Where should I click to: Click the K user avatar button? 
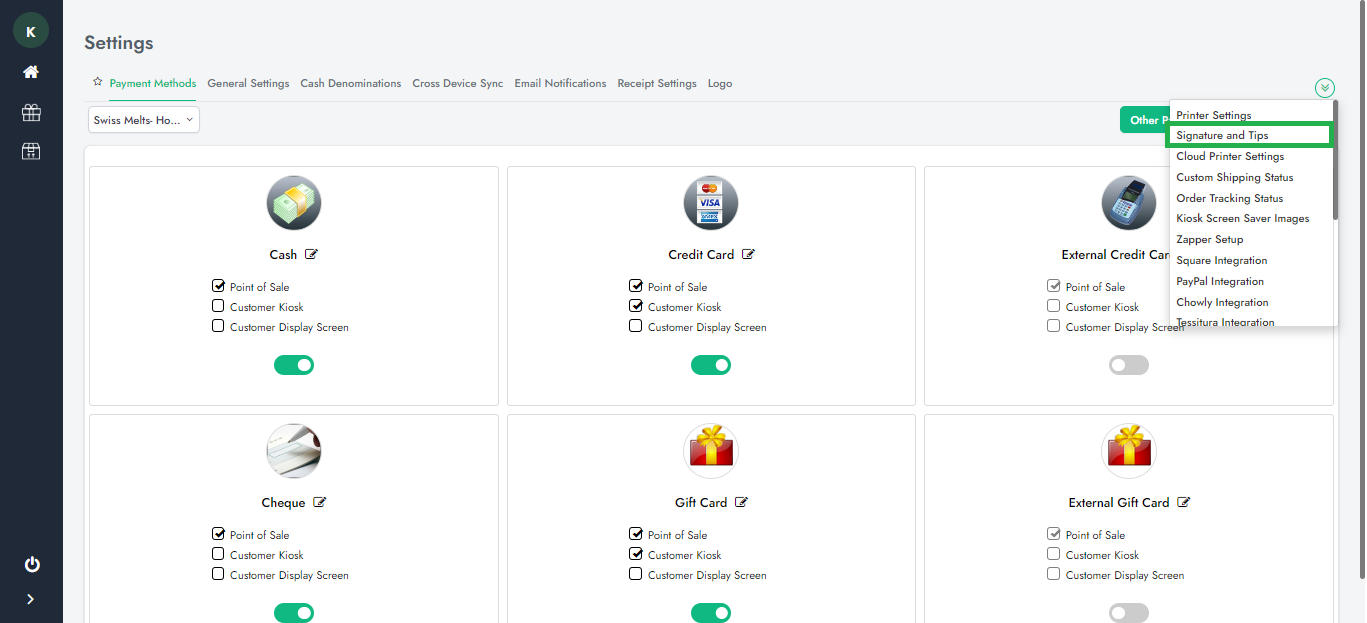click(x=31, y=31)
